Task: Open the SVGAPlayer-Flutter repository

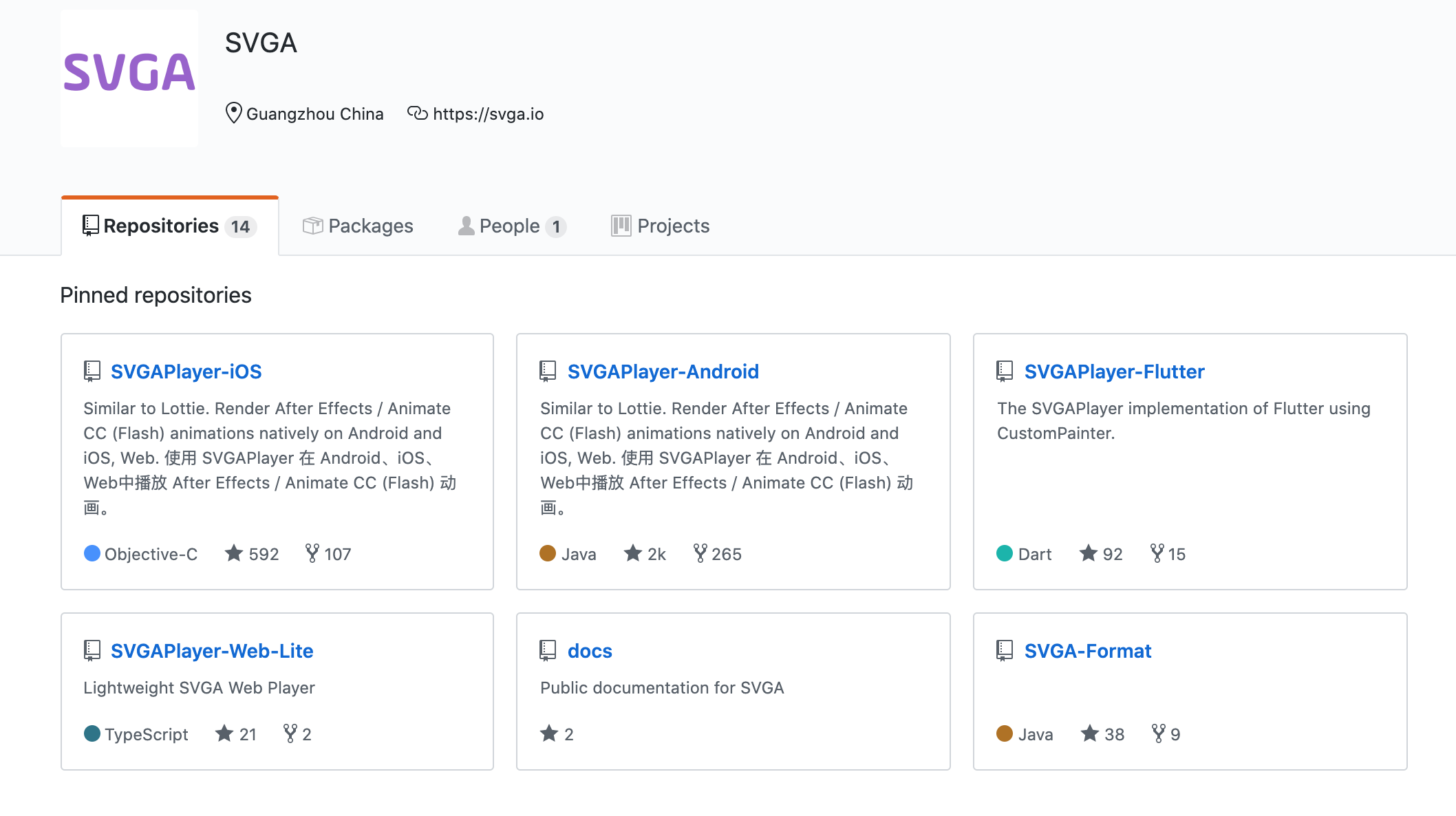Action: [1114, 372]
